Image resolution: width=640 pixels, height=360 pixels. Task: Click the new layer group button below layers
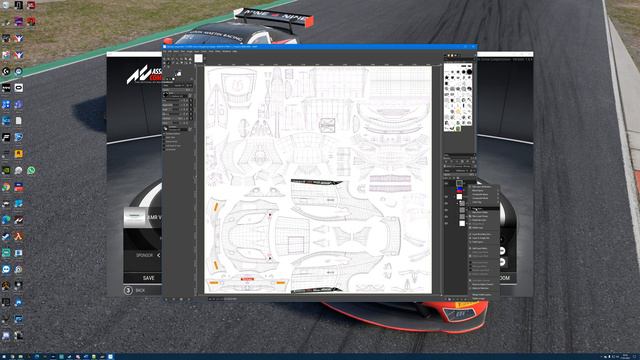pos(449,298)
